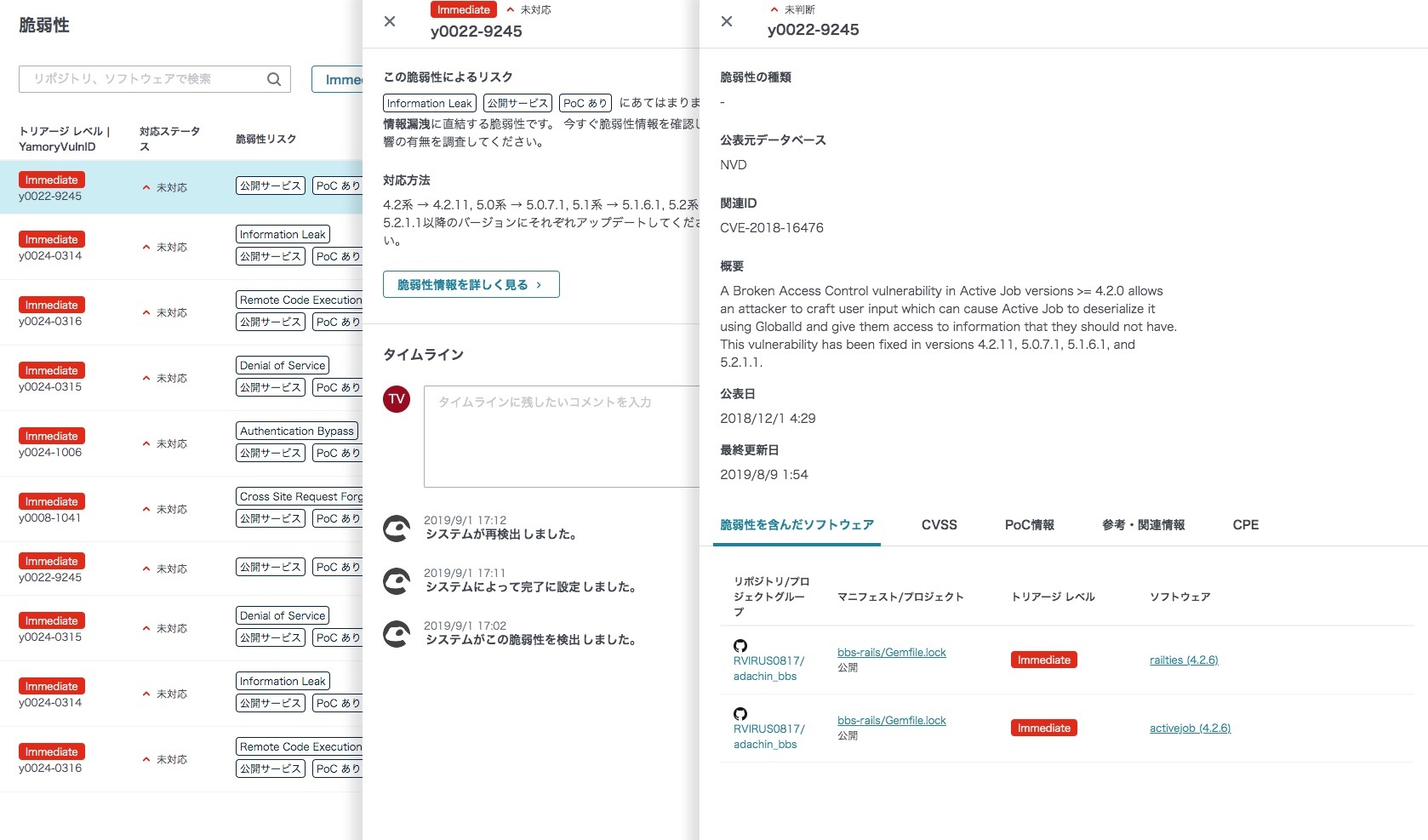Click the TV user avatar in timeline
Screen dimensions: 1428x840
point(397,399)
